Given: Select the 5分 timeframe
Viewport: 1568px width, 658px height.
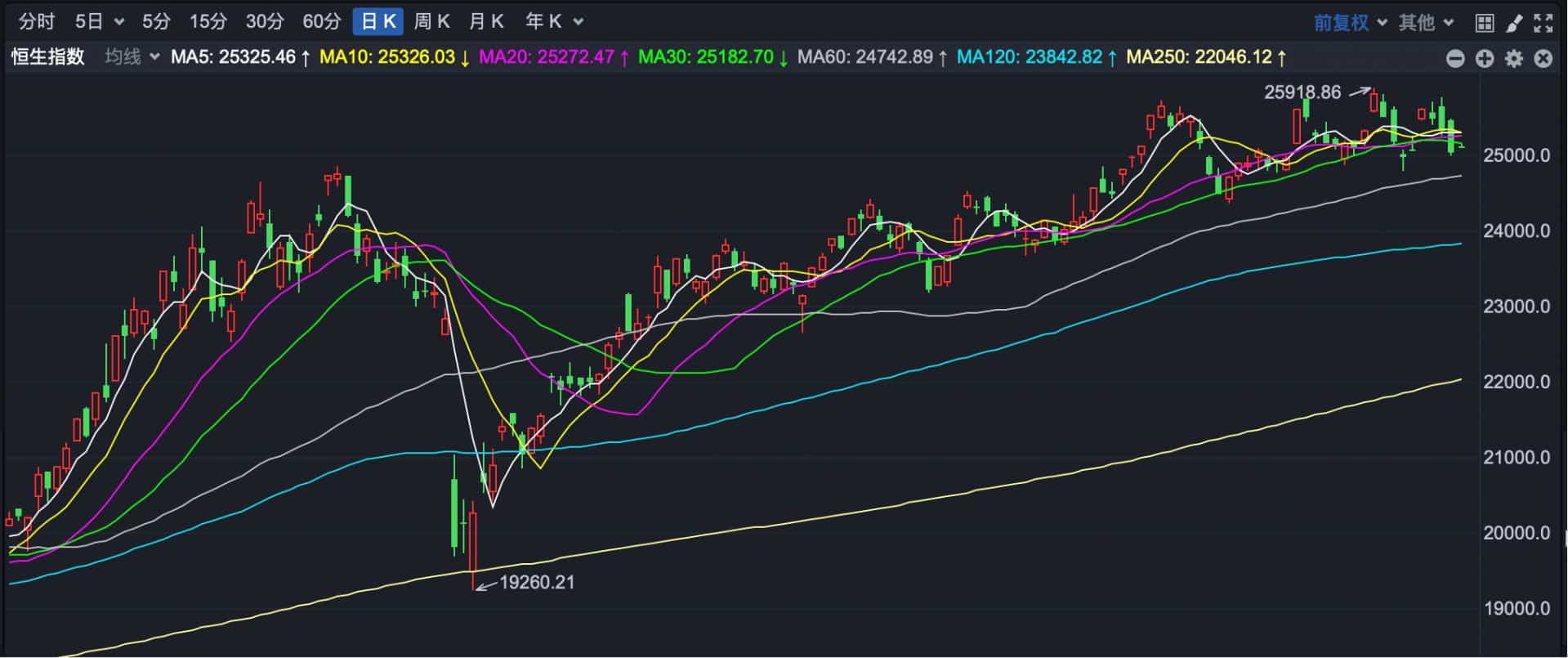Looking at the screenshot, I should pos(157,22).
